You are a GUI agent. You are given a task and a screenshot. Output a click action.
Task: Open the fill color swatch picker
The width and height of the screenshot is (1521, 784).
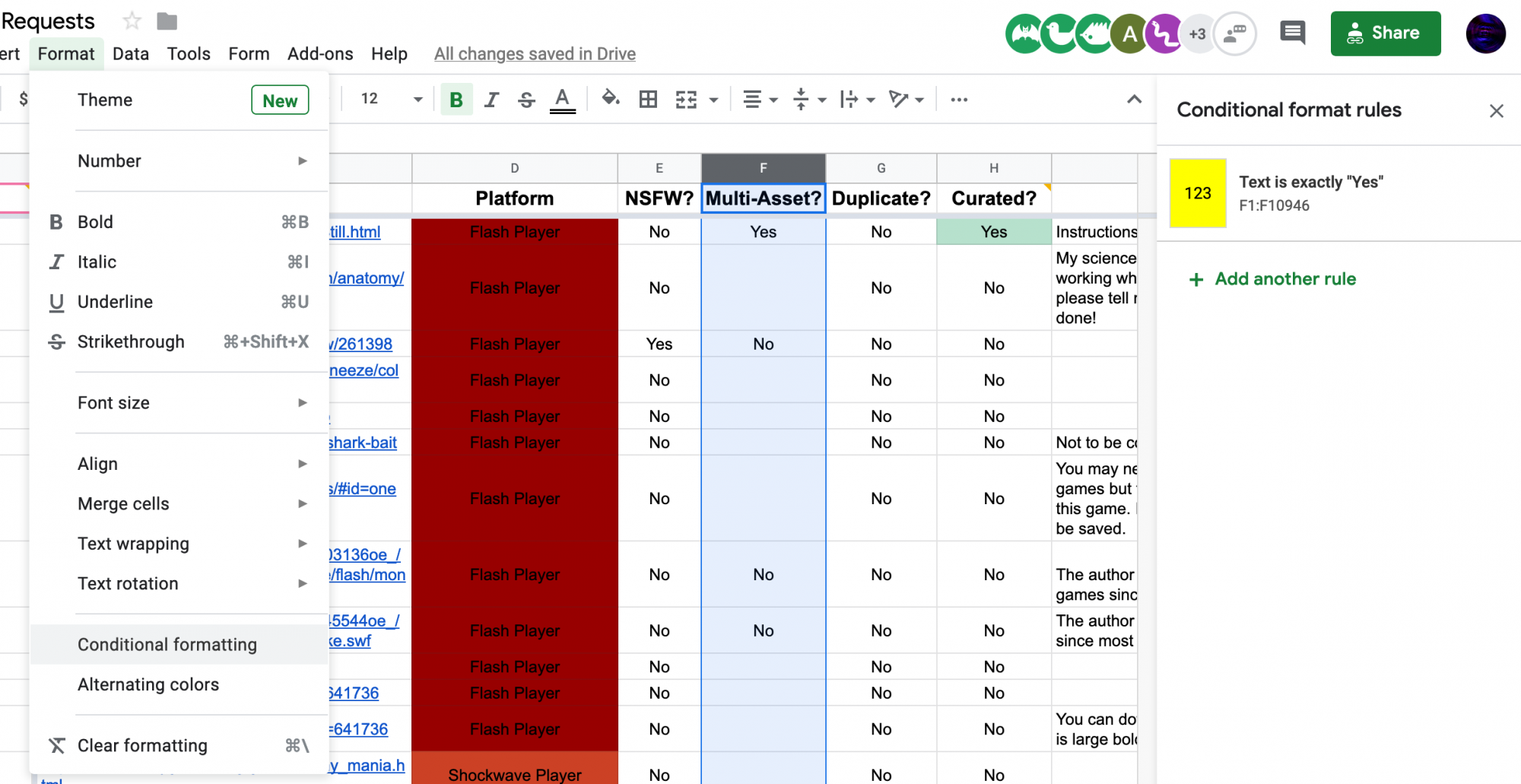[611, 99]
